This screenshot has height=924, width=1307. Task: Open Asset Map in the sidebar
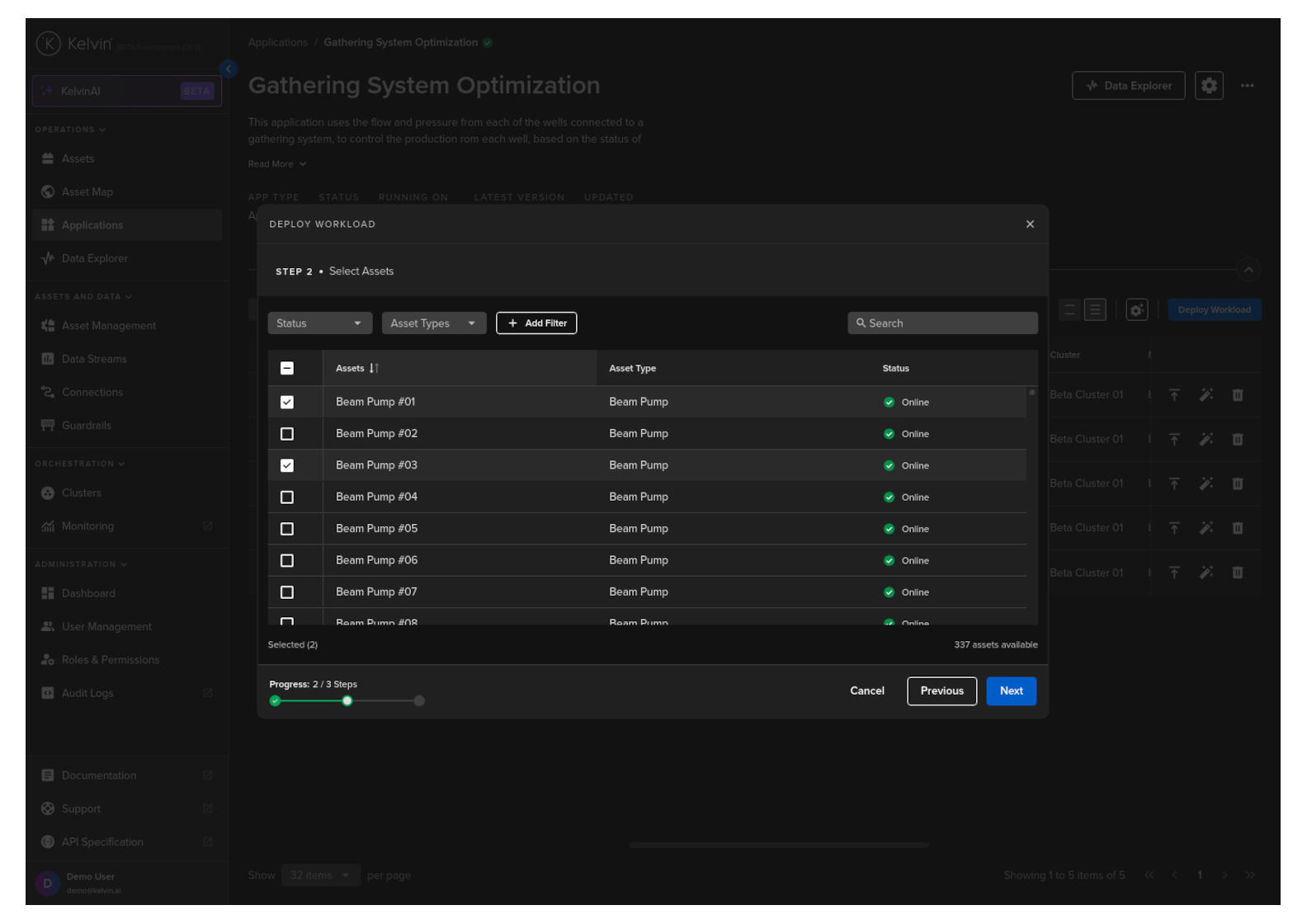[x=87, y=192]
